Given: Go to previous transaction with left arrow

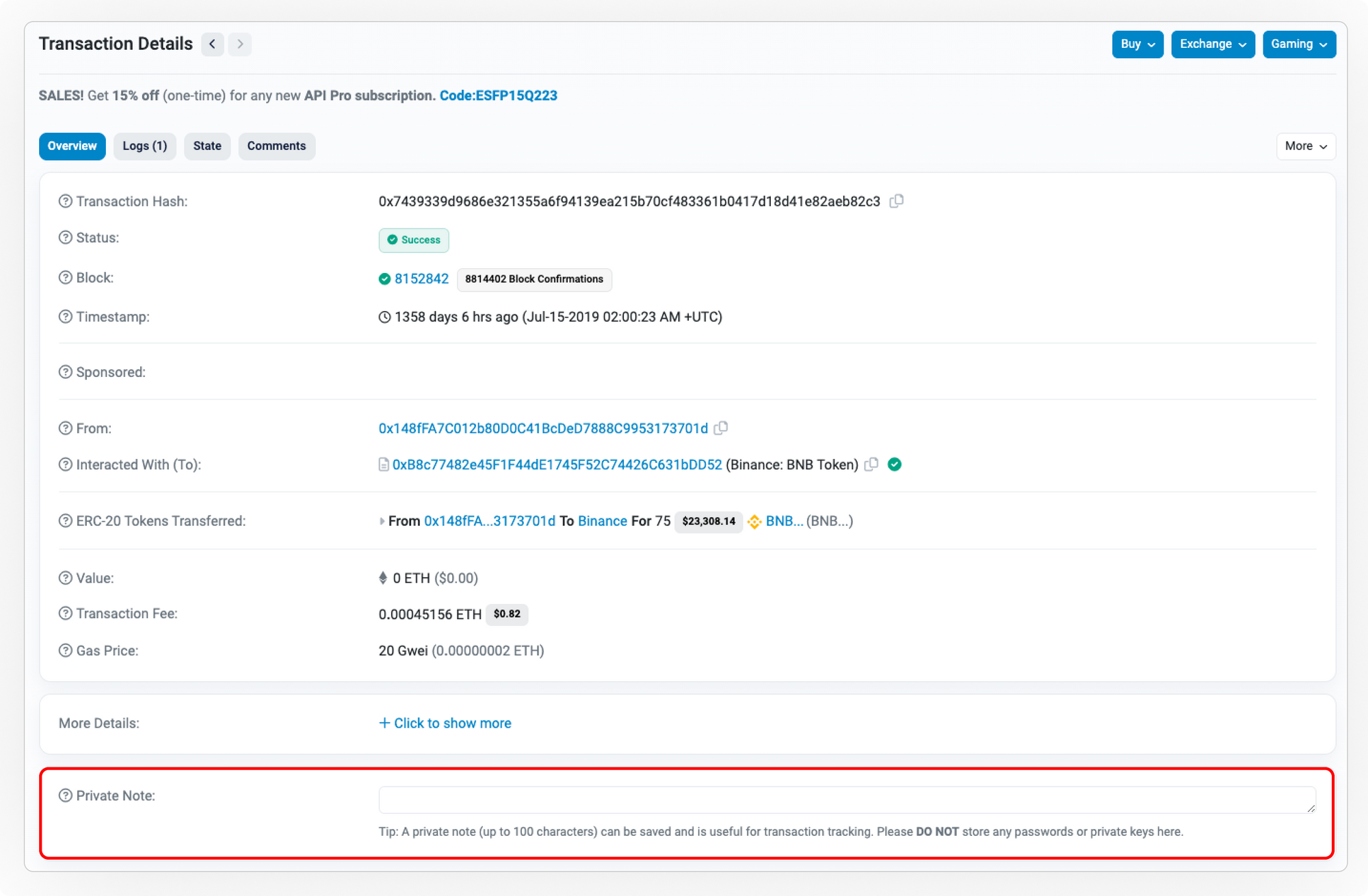Looking at the screenshot, I should click(213, 44).
